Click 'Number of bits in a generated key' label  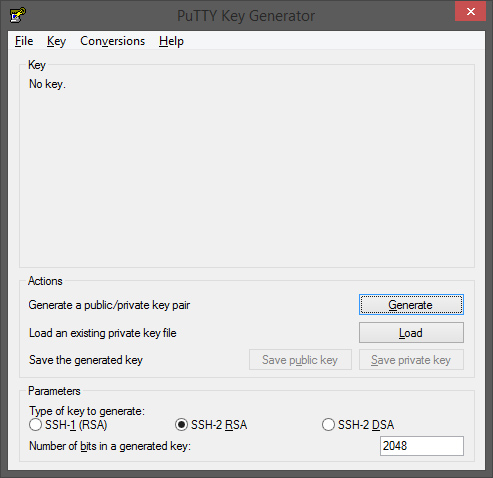point(110,446)
